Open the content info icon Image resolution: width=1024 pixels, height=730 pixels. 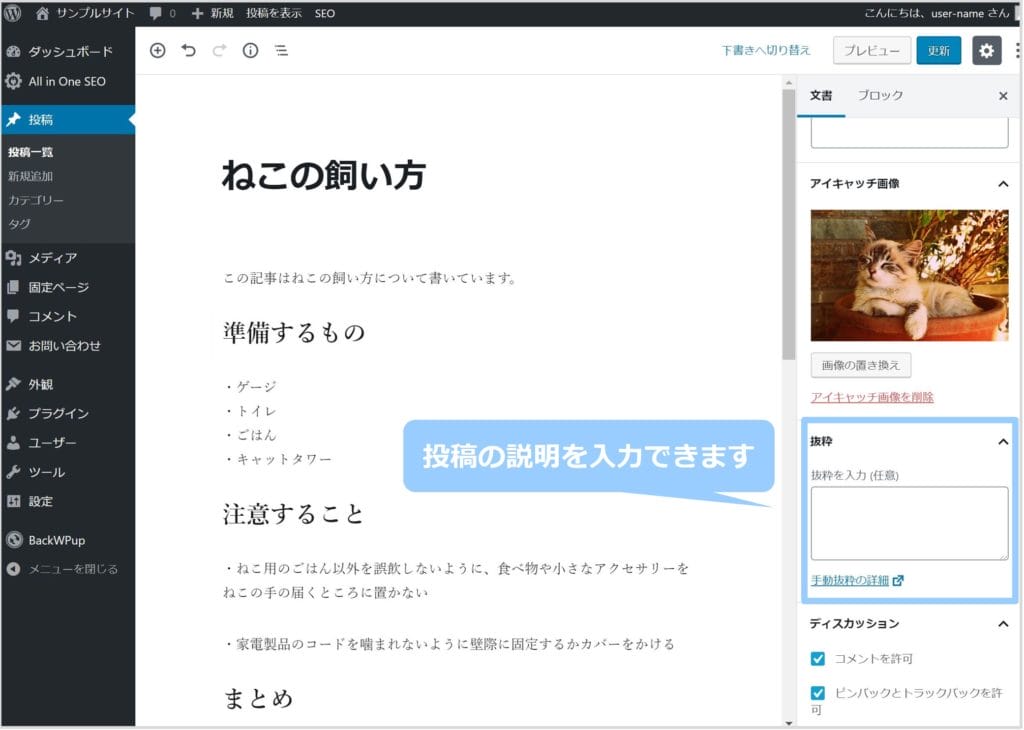tap(250, 51)
